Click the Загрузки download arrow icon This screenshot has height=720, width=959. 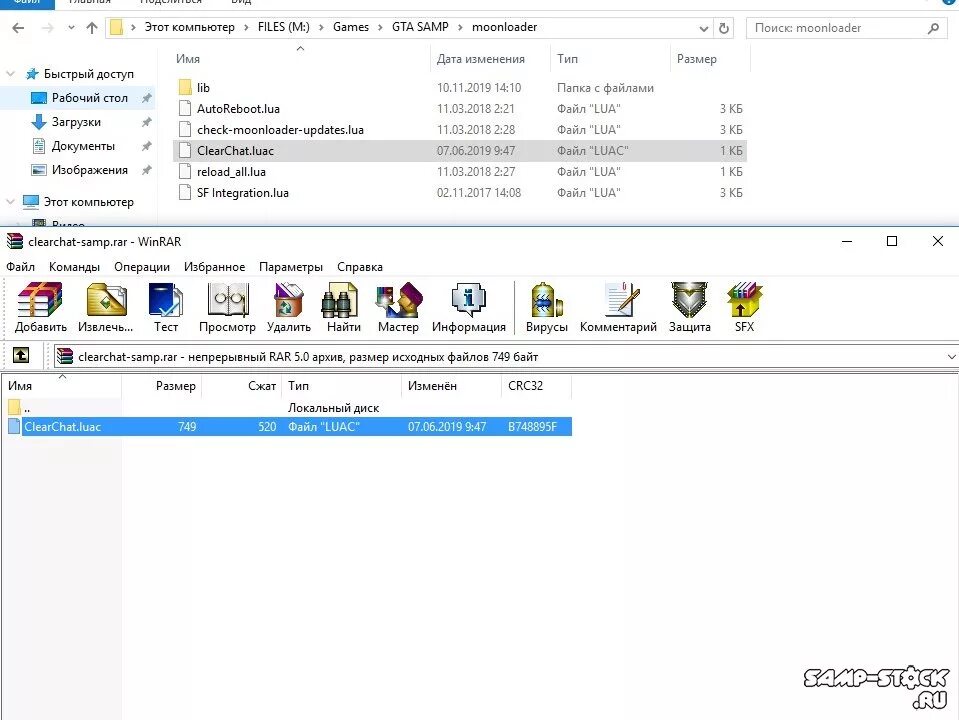(39, 122)
